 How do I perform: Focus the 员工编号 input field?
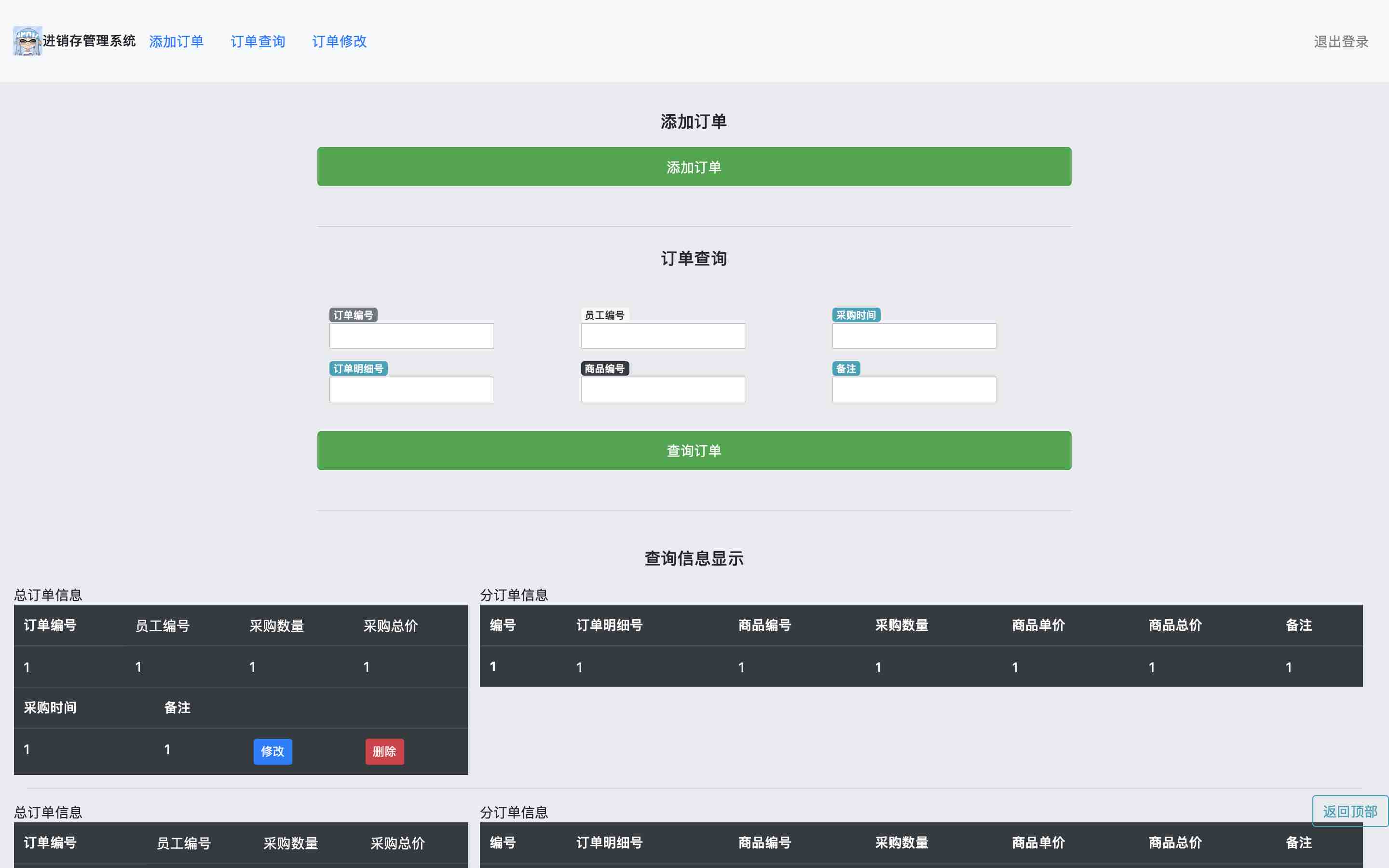[662, 336]
